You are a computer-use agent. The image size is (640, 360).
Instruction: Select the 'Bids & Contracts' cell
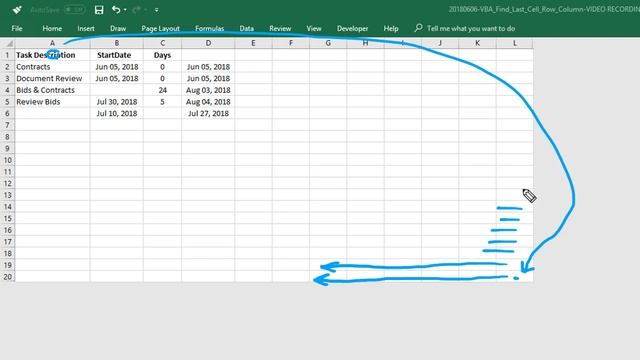point(52,90)
